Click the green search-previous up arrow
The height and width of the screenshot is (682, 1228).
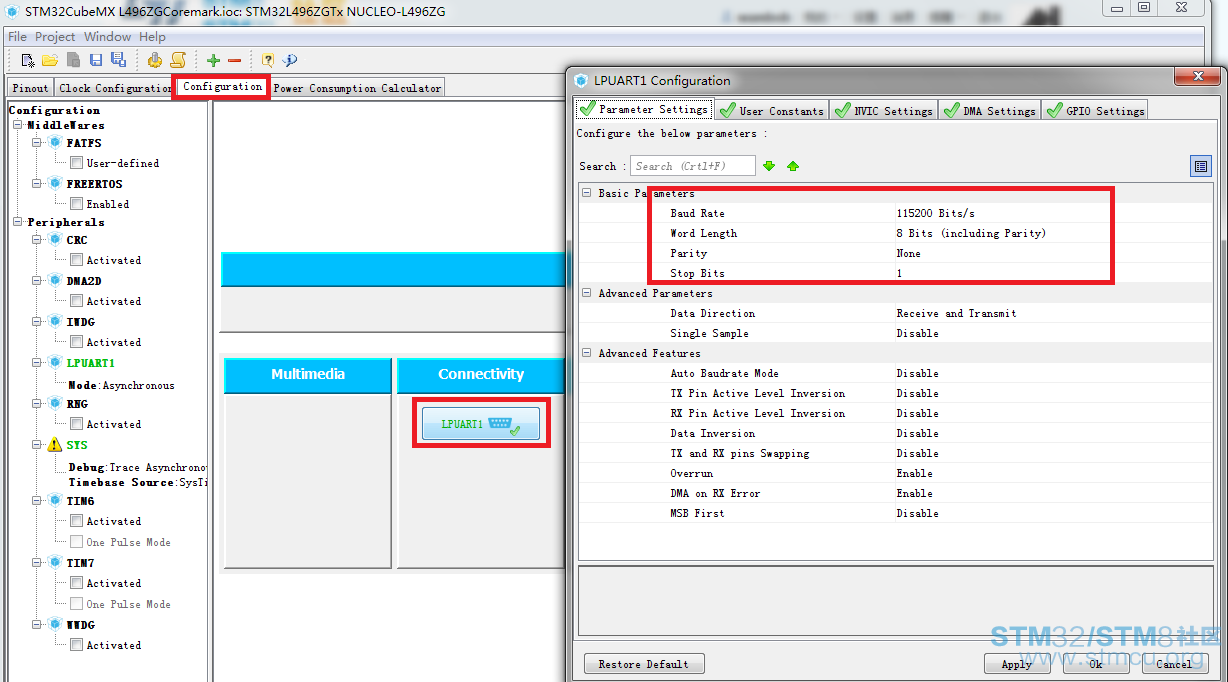[x=793, y=166]
